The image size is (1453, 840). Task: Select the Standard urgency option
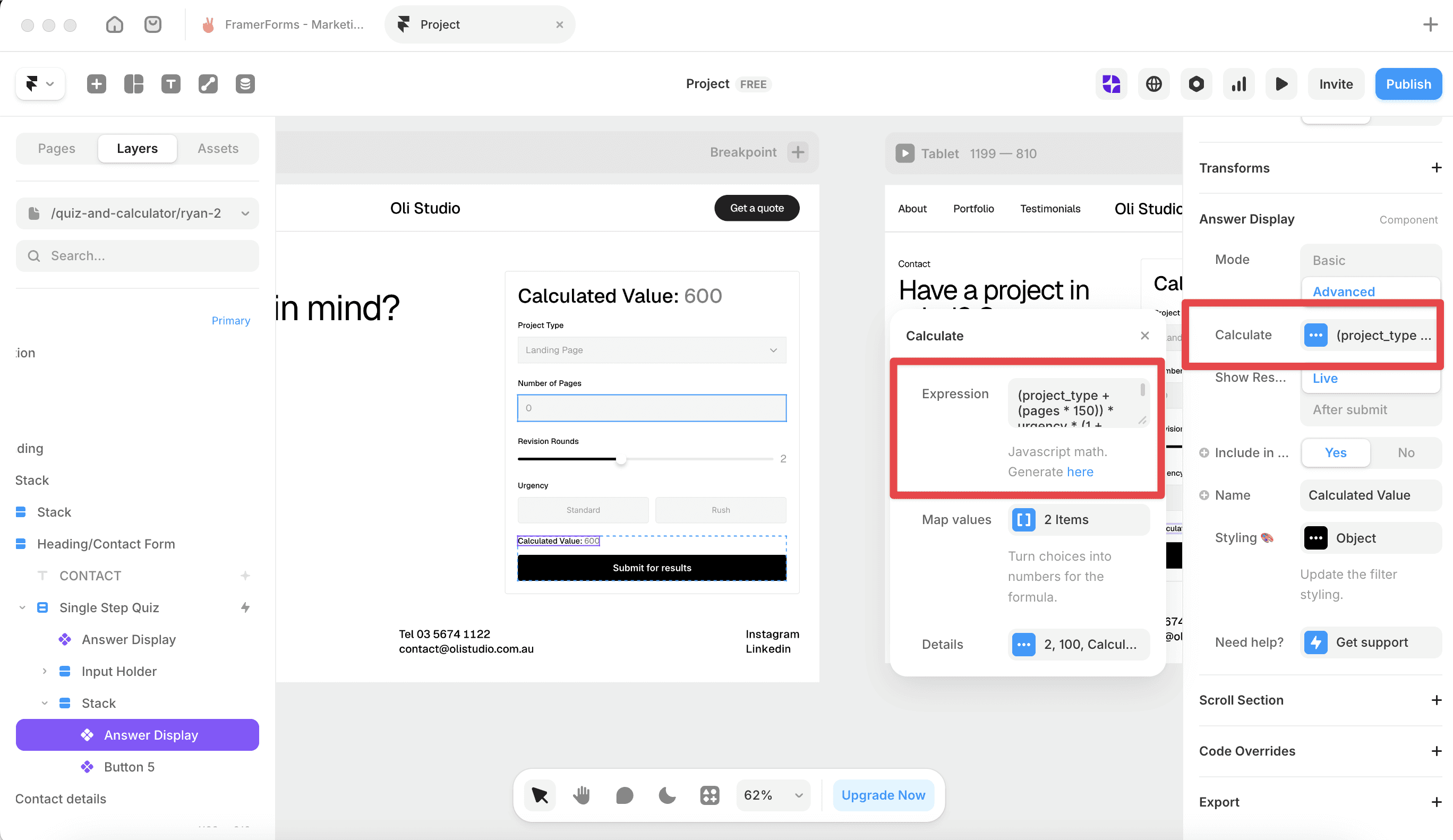pos(583,510)
